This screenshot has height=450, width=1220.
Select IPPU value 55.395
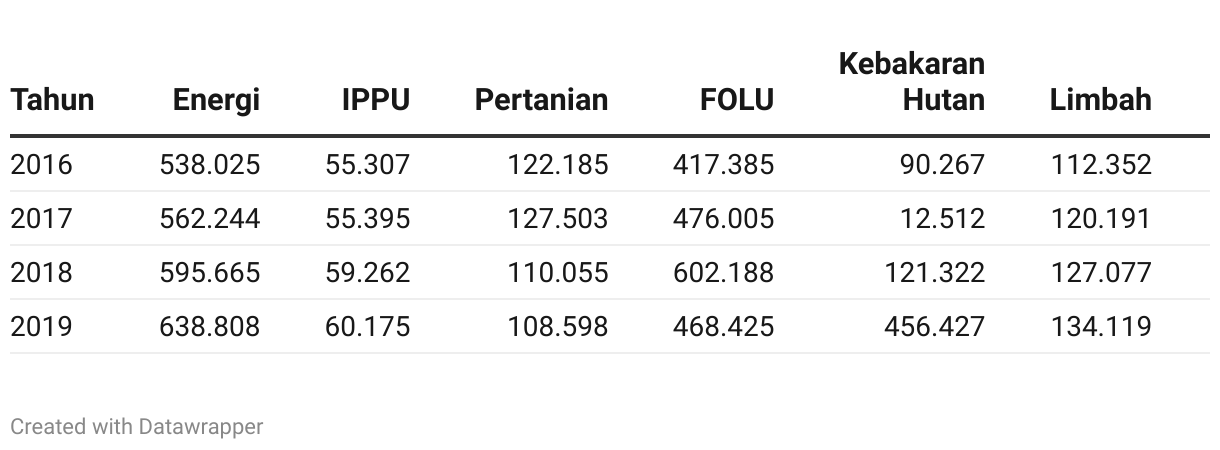[x=368, y=218]
